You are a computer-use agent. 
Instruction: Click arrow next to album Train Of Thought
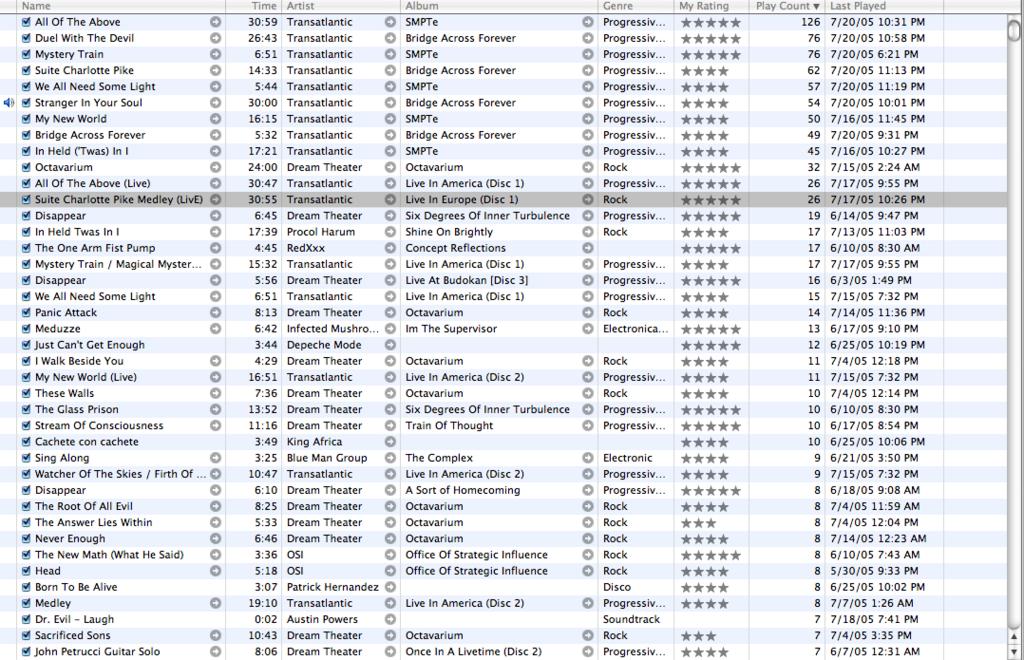588,426
